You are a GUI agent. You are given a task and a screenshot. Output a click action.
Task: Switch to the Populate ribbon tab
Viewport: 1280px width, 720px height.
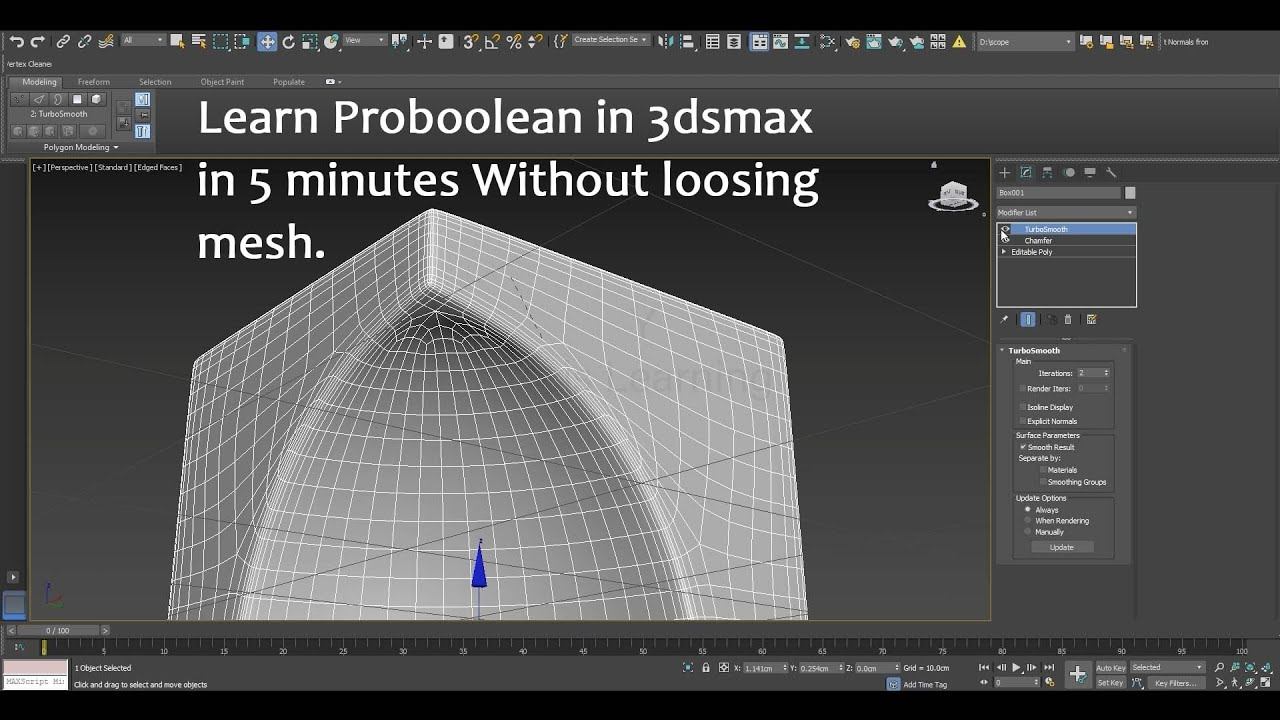(289, 82)
